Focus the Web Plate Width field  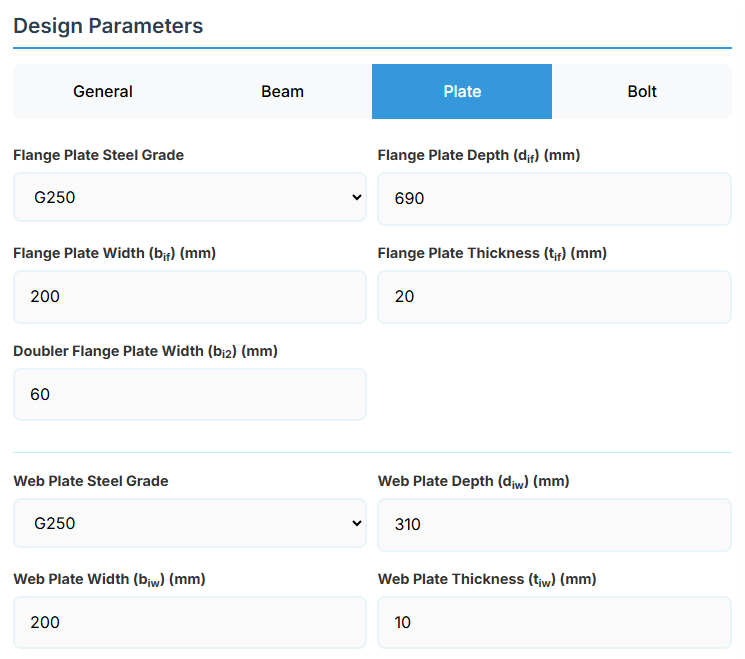point(190,623)
